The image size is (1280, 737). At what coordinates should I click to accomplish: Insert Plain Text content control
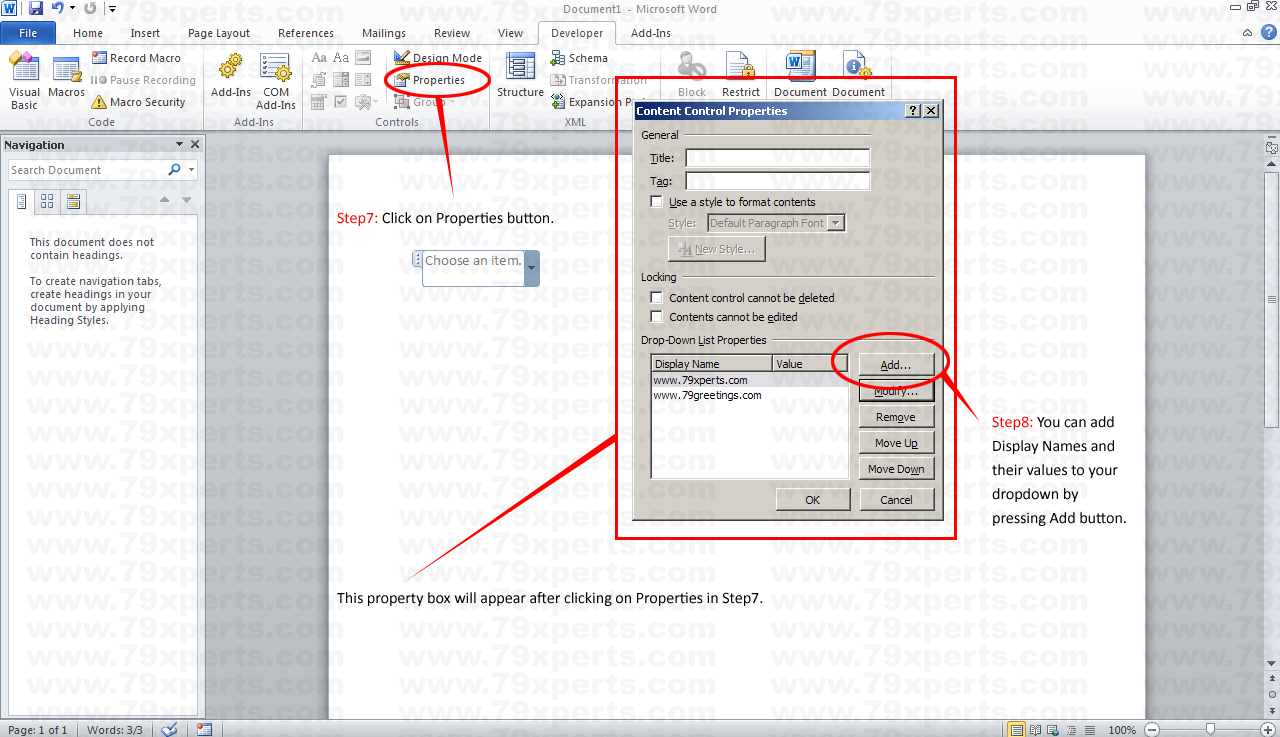click(341, 57)
